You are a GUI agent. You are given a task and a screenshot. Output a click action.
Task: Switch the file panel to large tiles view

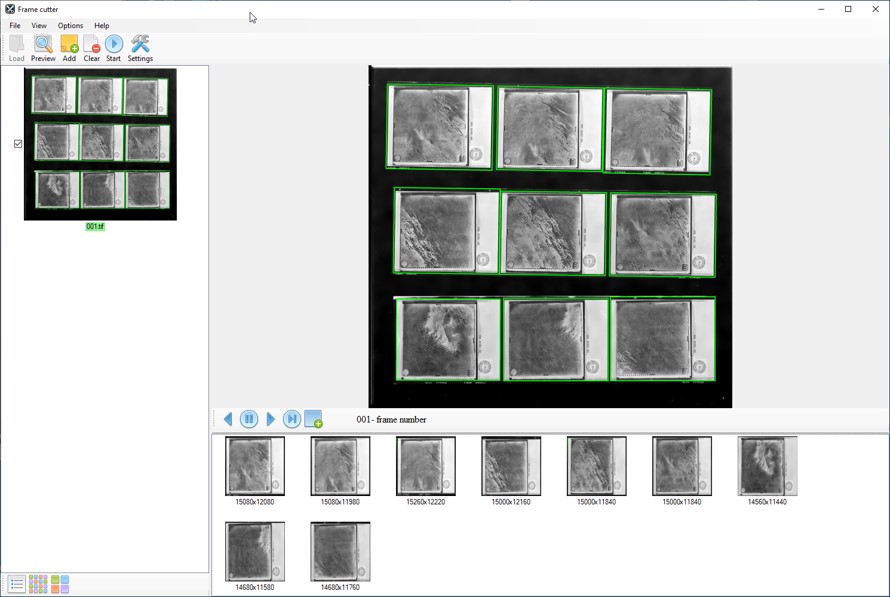(60, 584)
